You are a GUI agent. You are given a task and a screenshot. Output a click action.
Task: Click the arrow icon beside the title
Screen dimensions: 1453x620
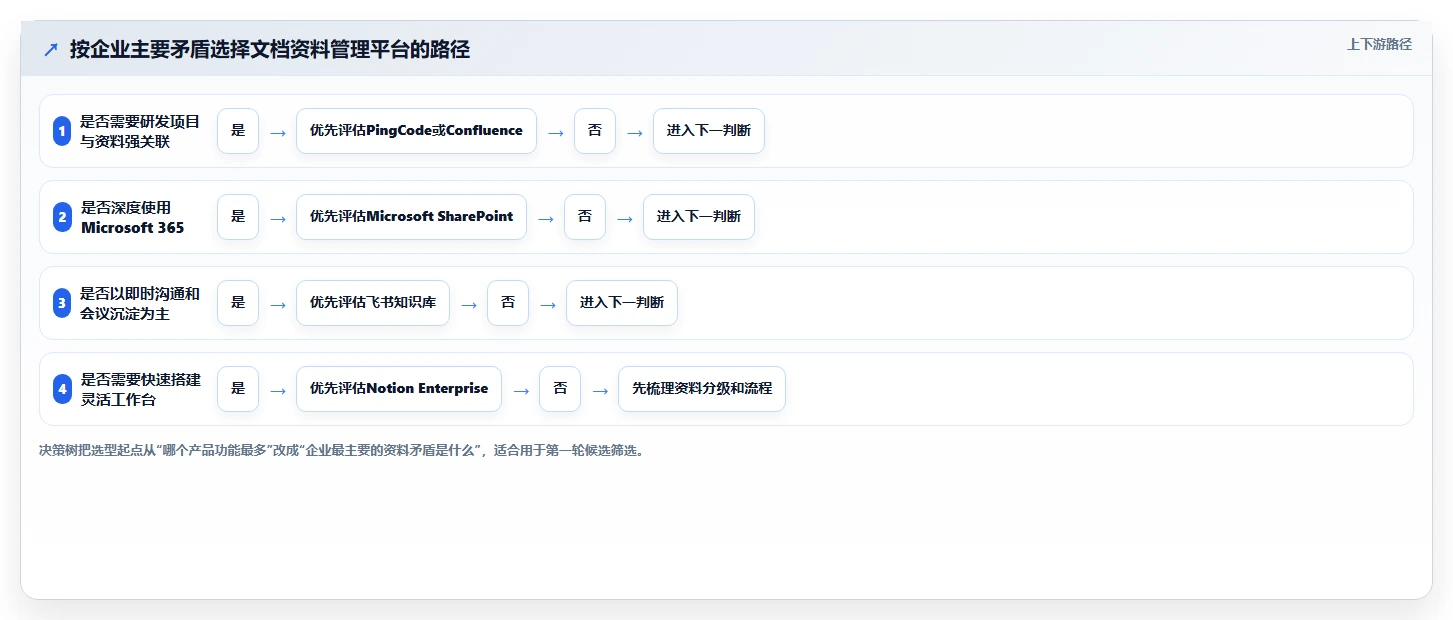tap(51, 49)
